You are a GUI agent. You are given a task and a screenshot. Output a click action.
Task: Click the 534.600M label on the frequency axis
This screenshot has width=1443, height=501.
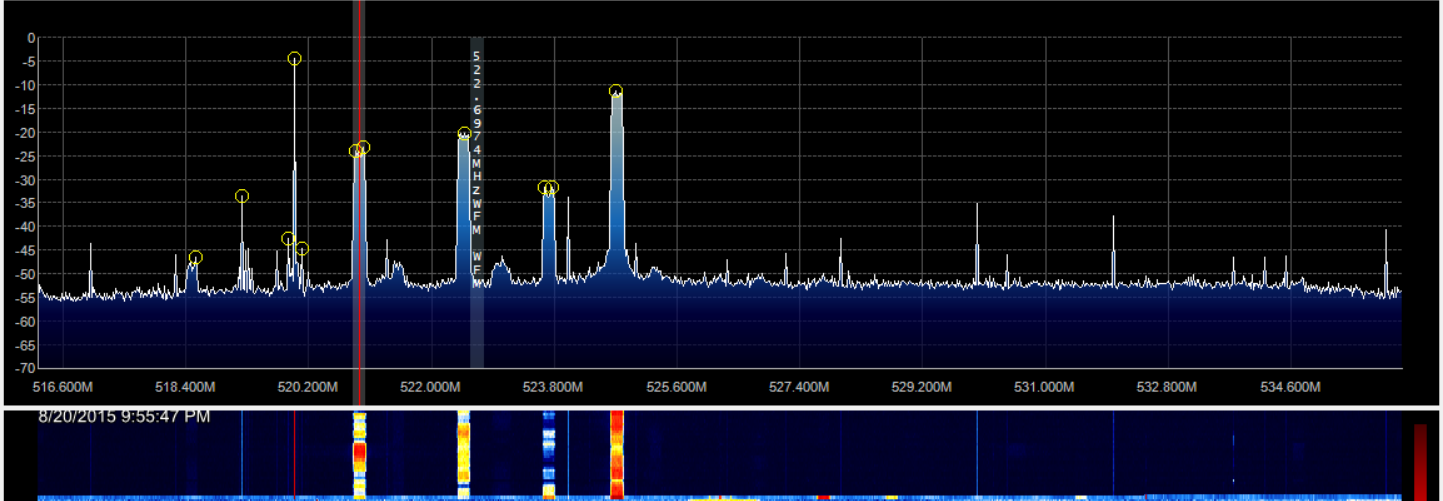pos(1290,387)
